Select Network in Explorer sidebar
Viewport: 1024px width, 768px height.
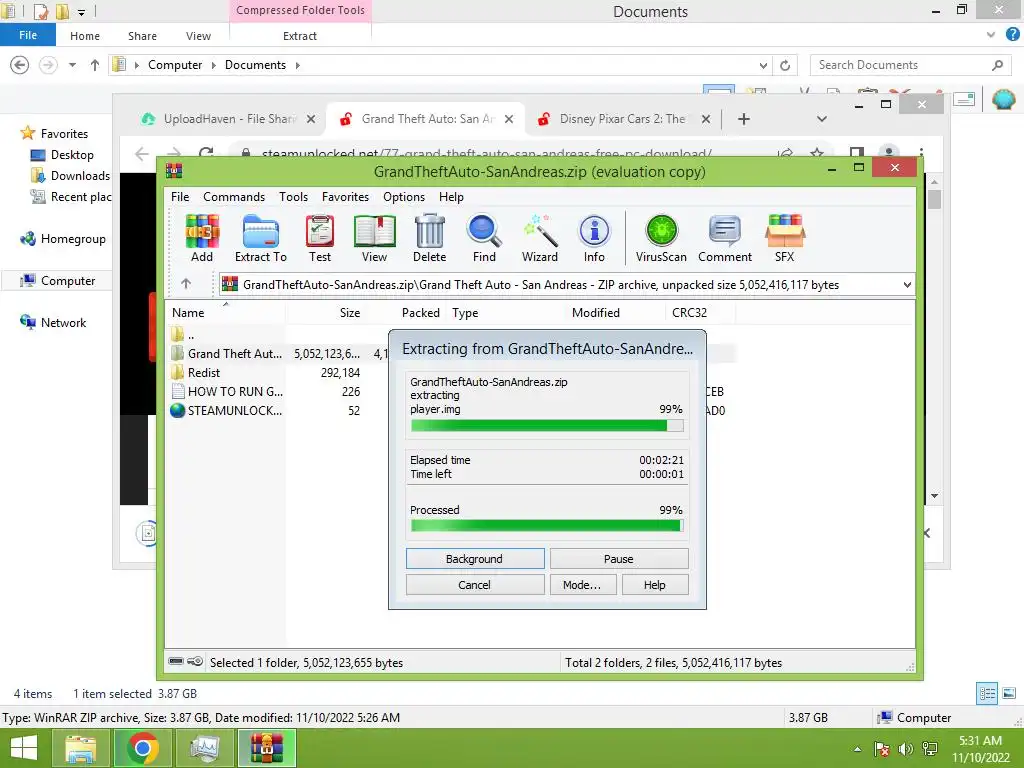point(54,323)
